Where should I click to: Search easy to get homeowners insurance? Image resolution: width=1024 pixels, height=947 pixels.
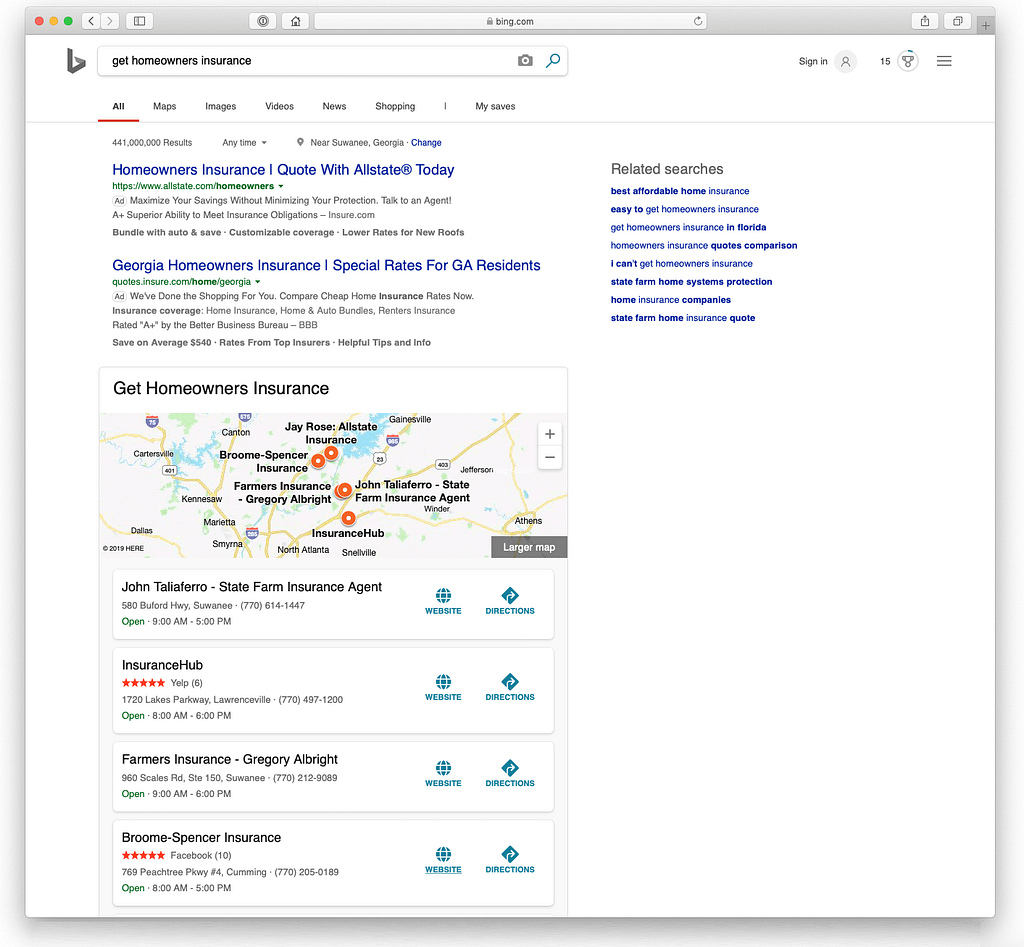coord(684,210)
